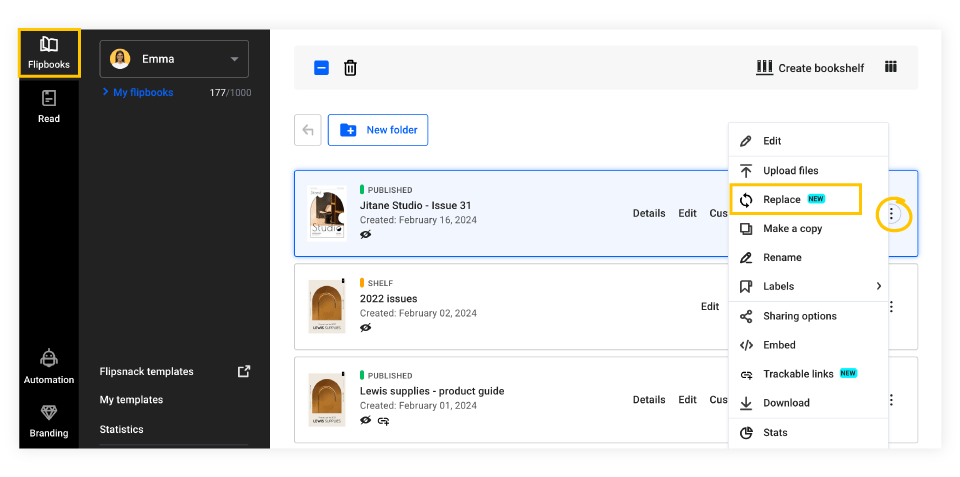This screenshot has width=960, height=477.
Task: Open Statistics in the sidebar
Action: 121,429
